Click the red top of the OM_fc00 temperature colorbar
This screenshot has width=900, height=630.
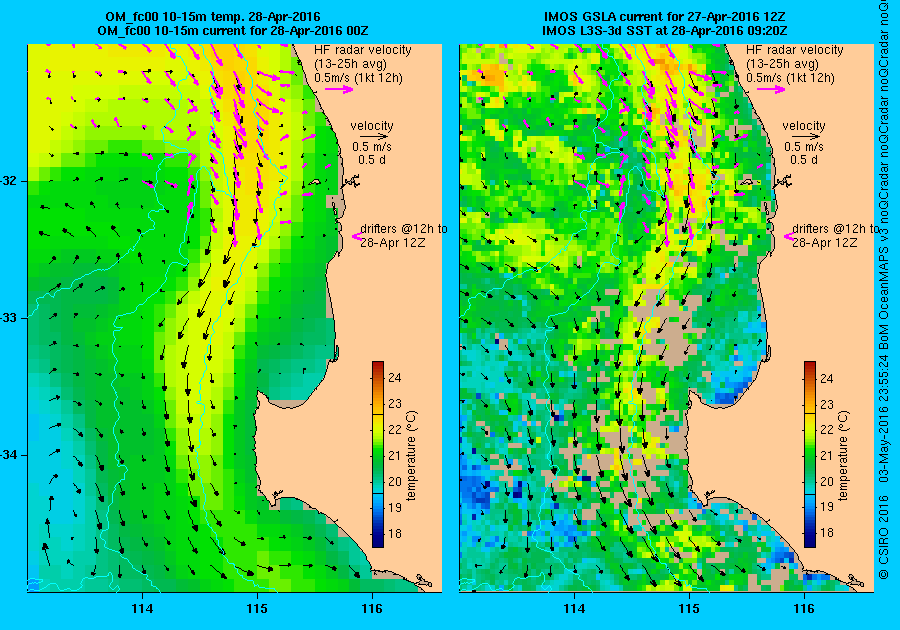pos(378,367)
